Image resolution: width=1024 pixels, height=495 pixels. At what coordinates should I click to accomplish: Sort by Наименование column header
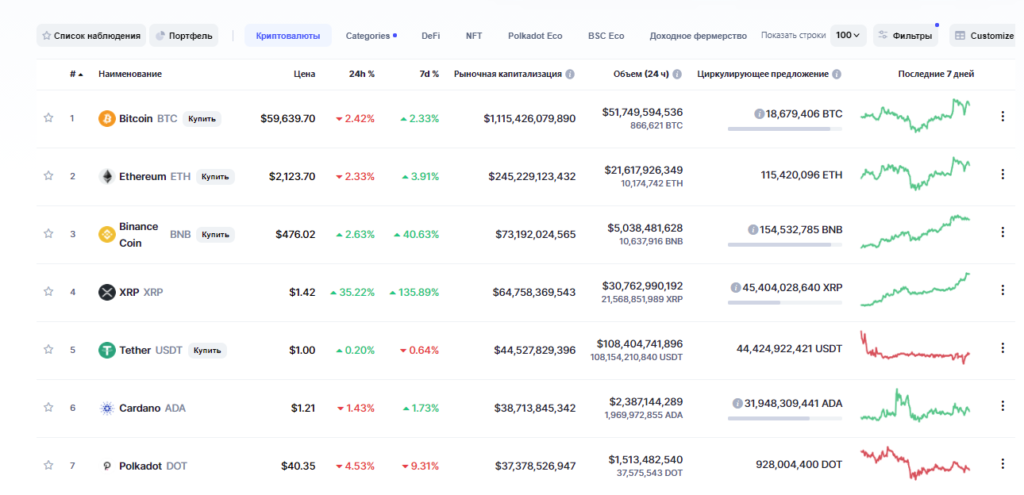pyautogui.click(x=130, y=74)
